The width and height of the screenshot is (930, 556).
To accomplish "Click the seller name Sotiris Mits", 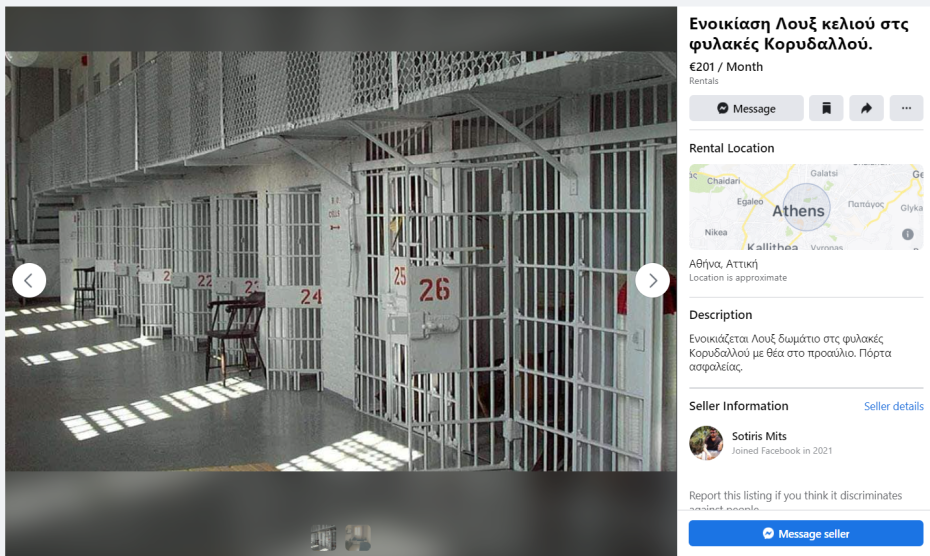I will [x=759, y=436].
